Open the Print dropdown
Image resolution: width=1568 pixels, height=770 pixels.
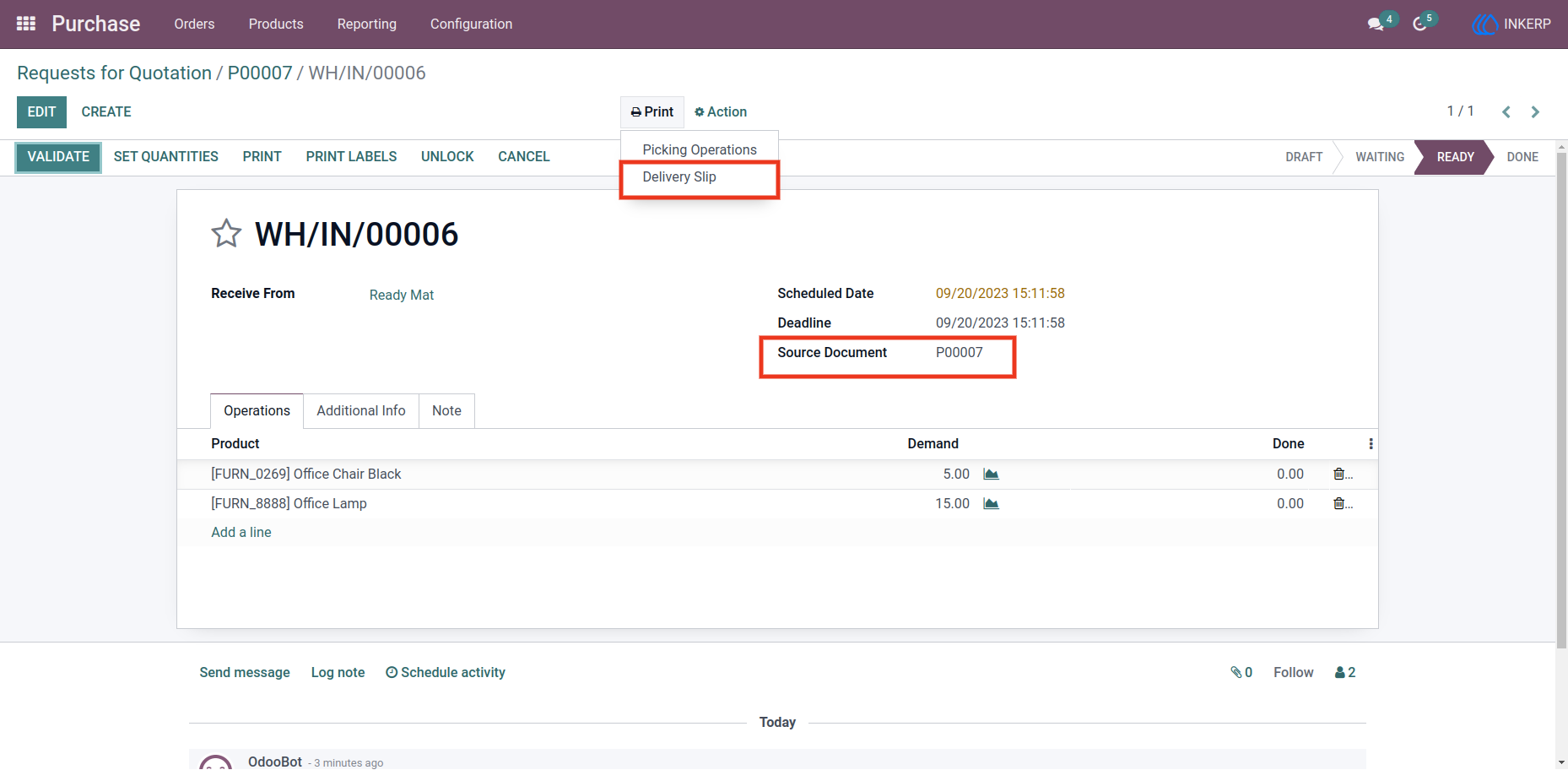pos(652,112)
